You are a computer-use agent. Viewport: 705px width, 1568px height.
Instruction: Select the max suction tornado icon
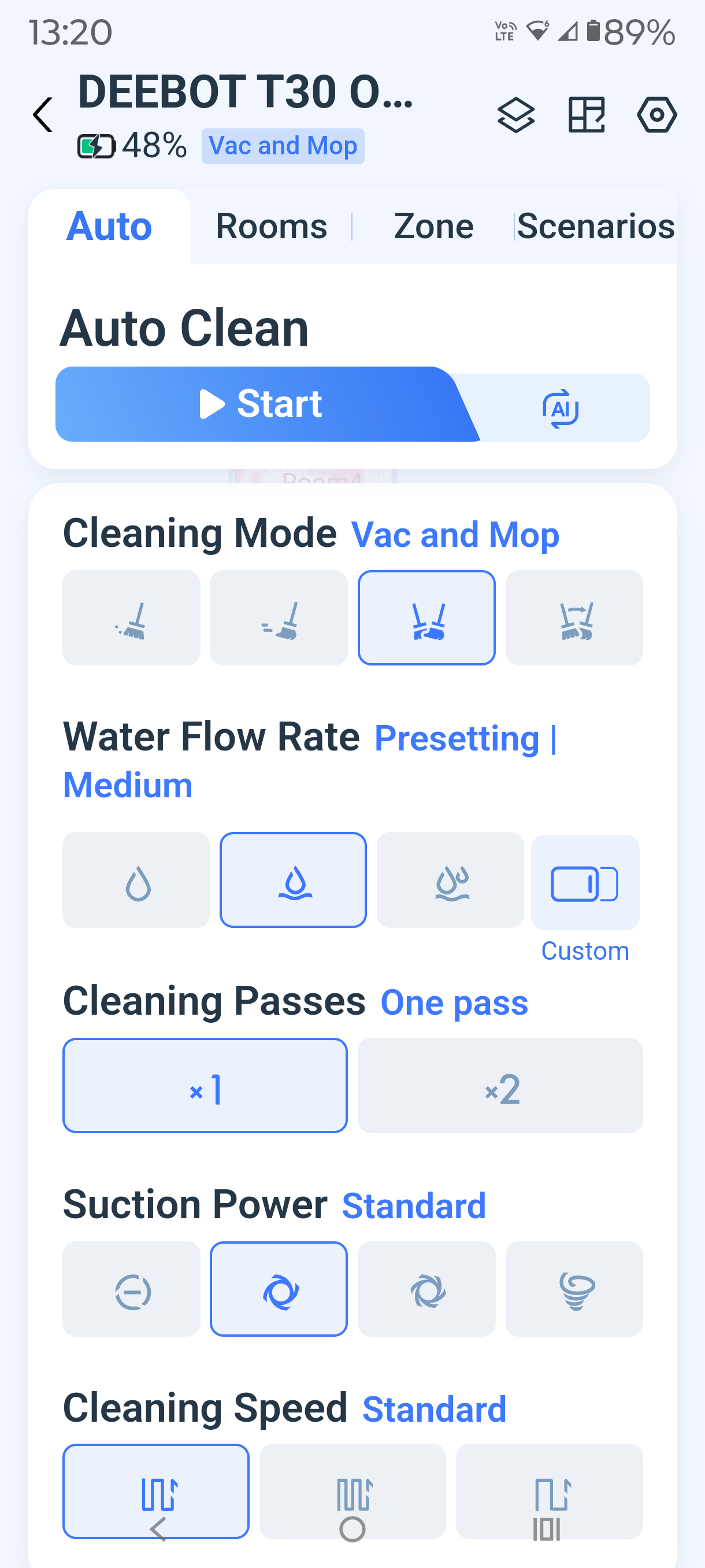[574, 1289]
